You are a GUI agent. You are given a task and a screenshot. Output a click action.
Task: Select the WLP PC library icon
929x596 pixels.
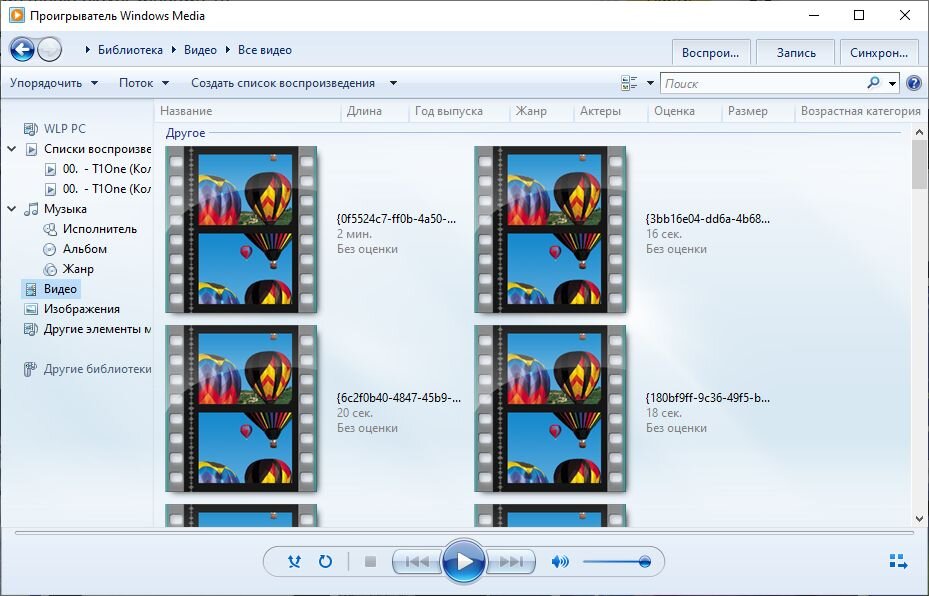point(30,129)
